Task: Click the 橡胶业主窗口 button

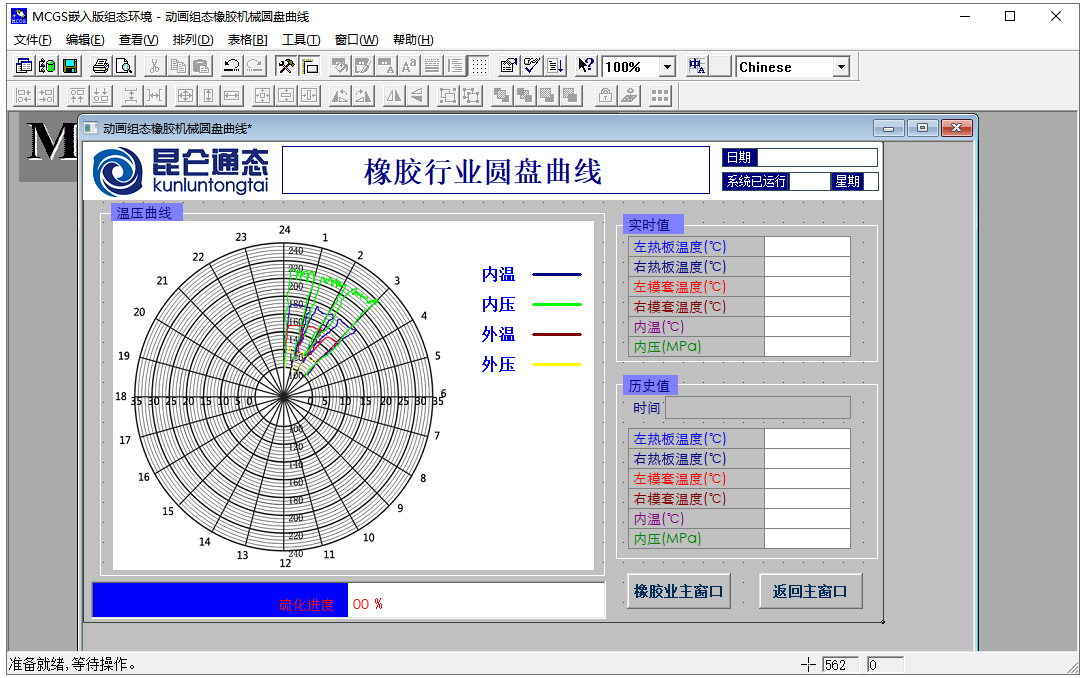Action: 678,591
